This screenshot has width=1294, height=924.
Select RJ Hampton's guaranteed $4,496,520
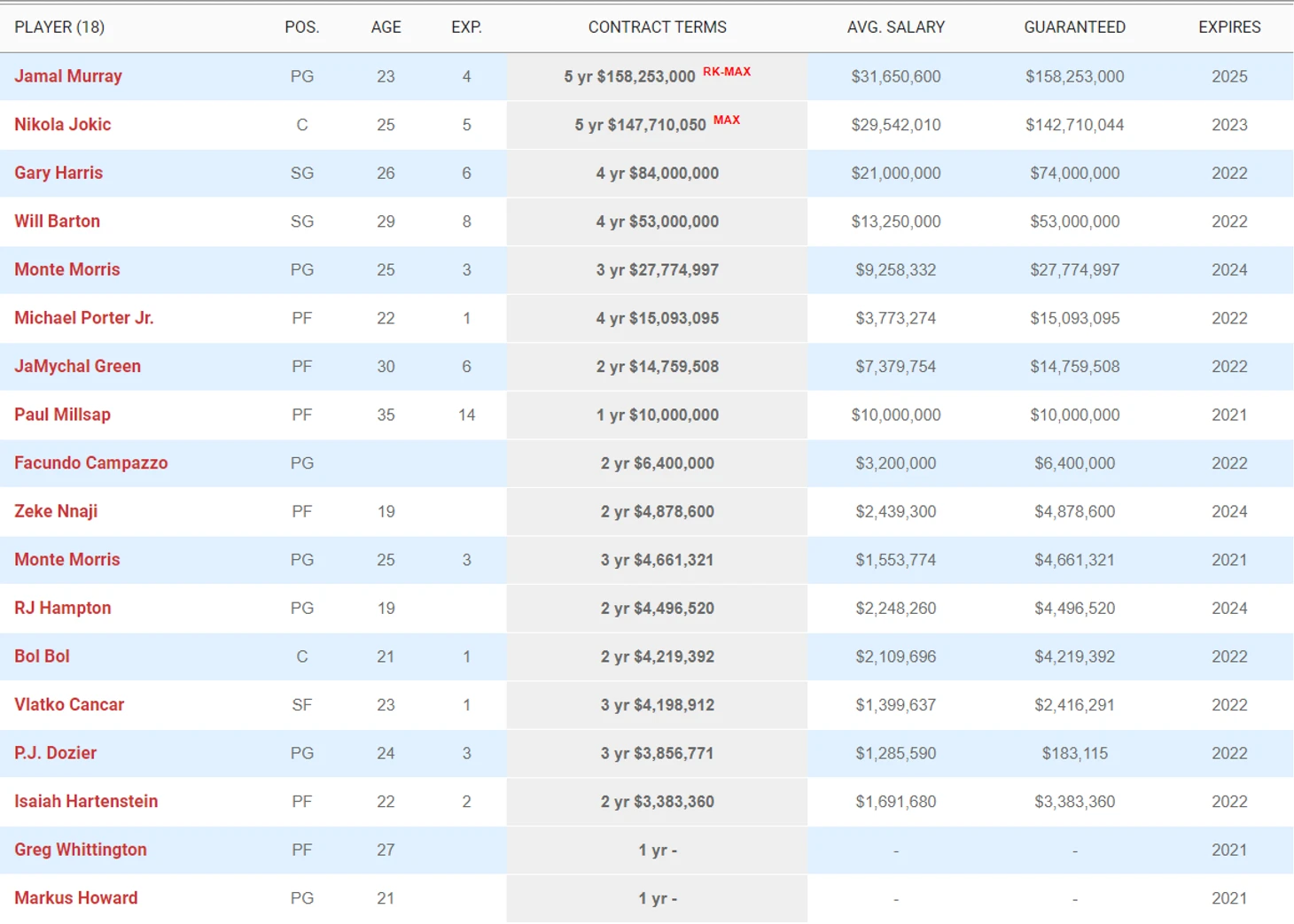click(x=1075, y=609)
